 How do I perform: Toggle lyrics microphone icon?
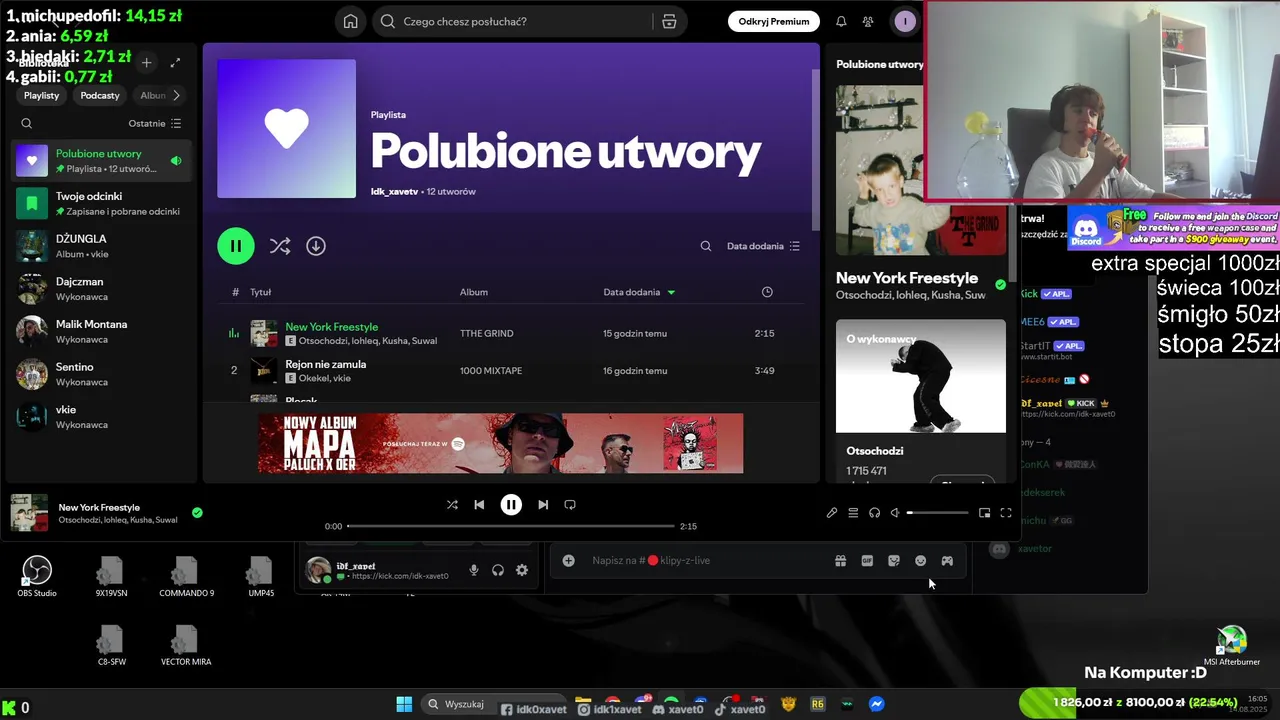(x=832, y=513)
